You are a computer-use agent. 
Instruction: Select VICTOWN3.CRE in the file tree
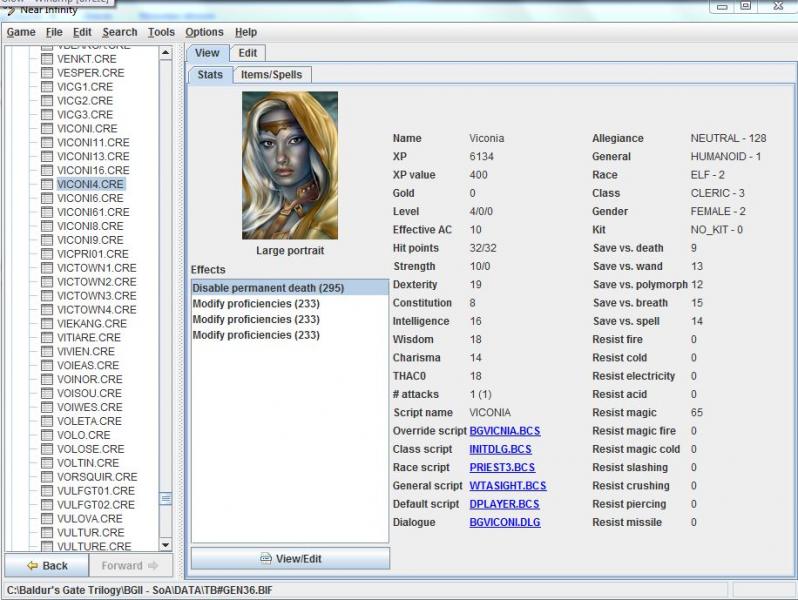(x=97, y=296)
